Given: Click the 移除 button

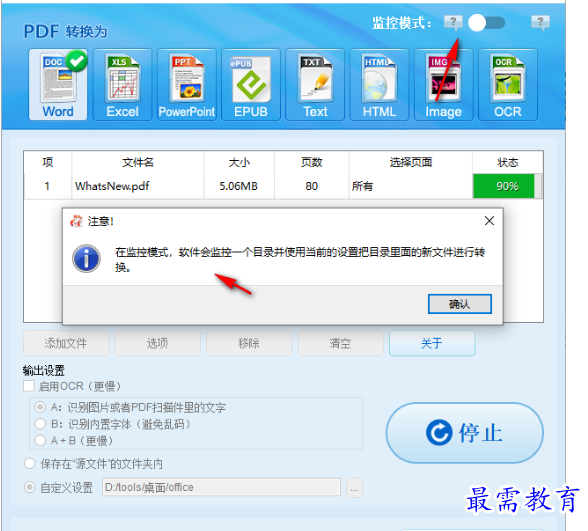Looking at the screenshot, I should point(249,343).
